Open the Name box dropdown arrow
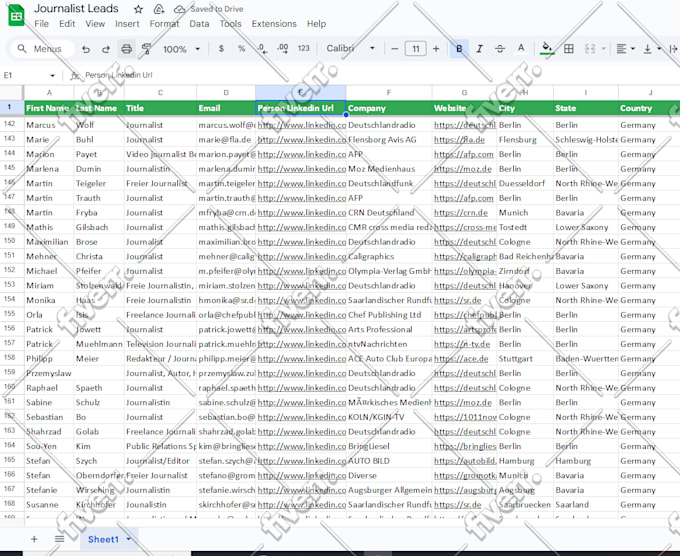 52,75
